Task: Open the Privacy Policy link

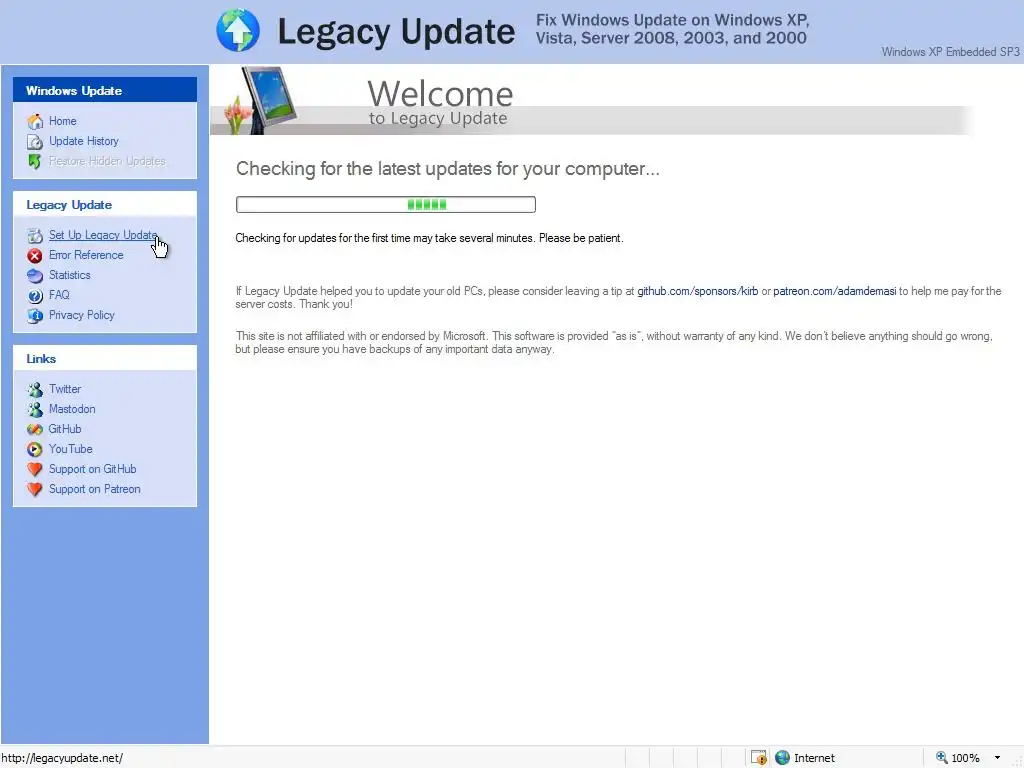Action: tap(82, 315)
